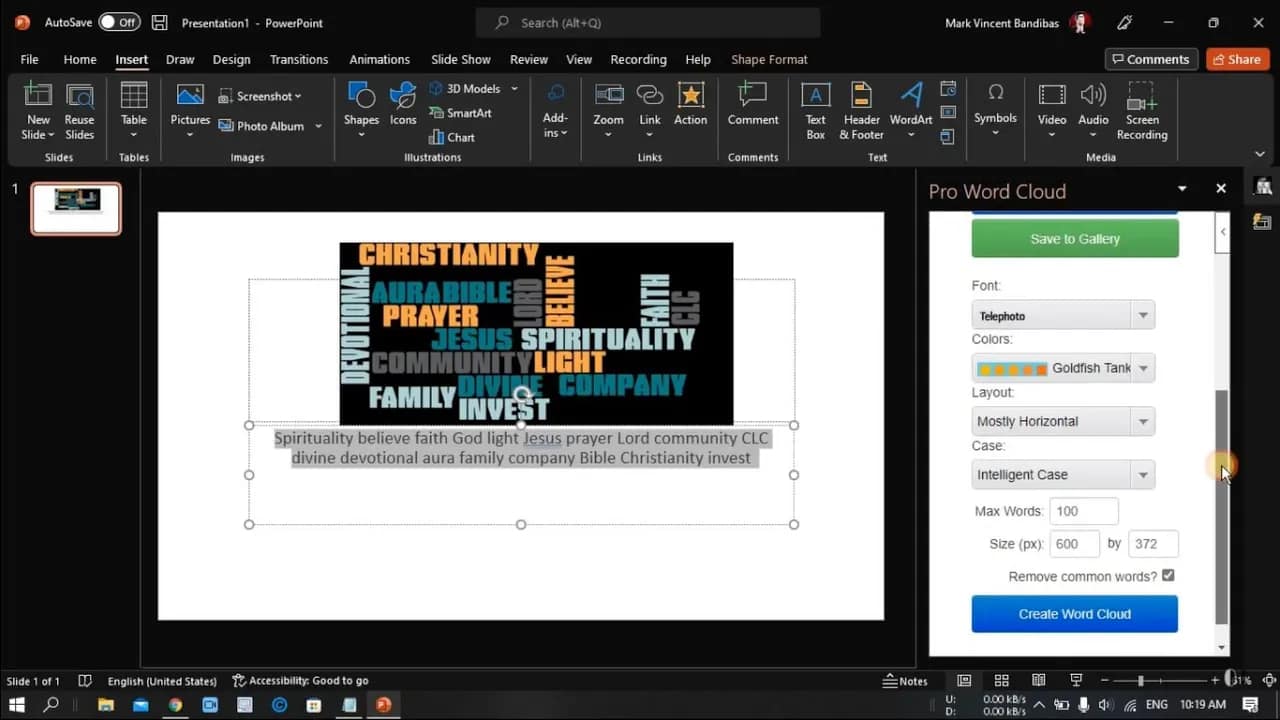Switch to Slide Sorter view
This screenshot has height=720, width=1280.
tap(1001, 680)
